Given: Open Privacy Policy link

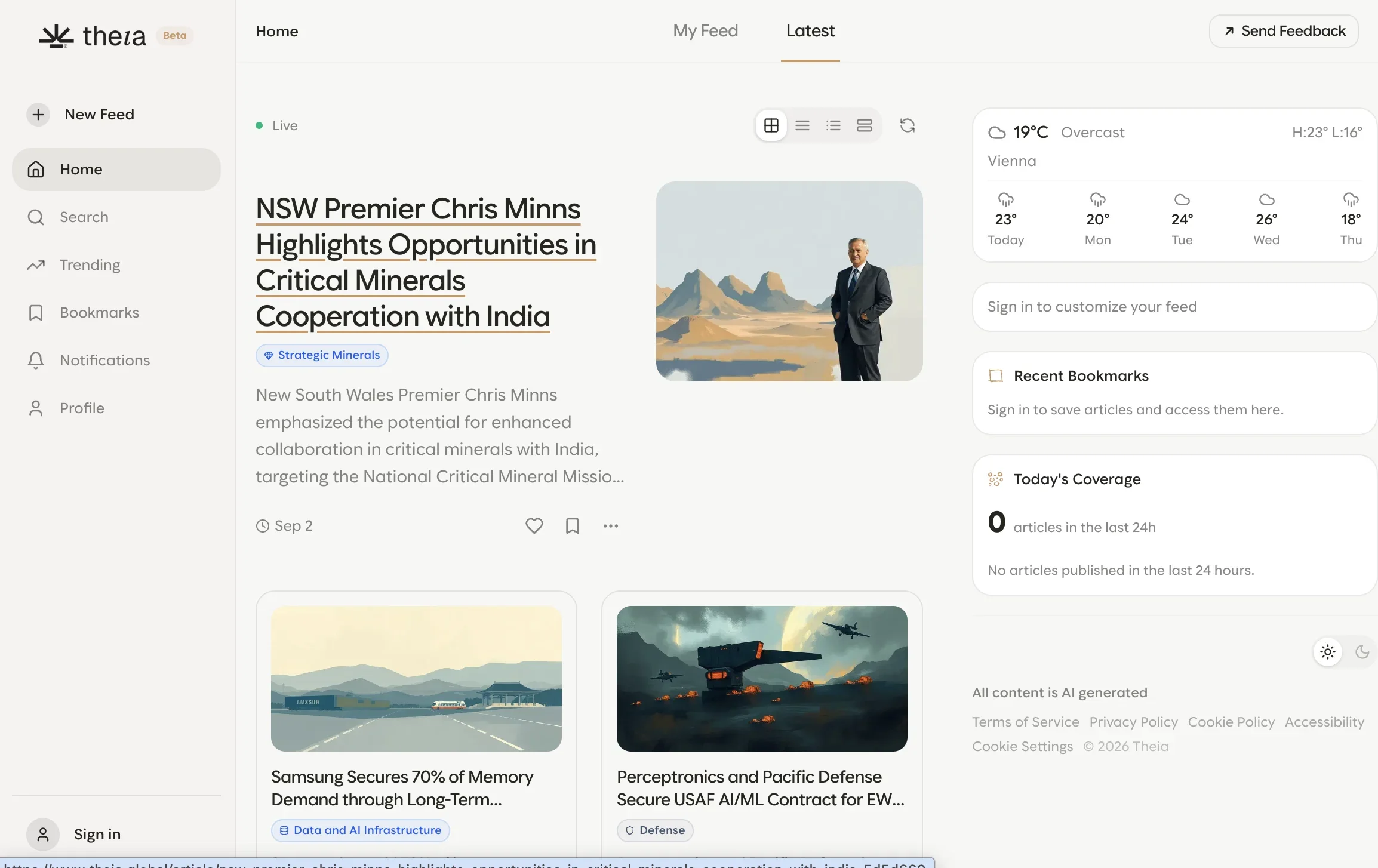Looking at the screenshot, I should pos(1134,722).
